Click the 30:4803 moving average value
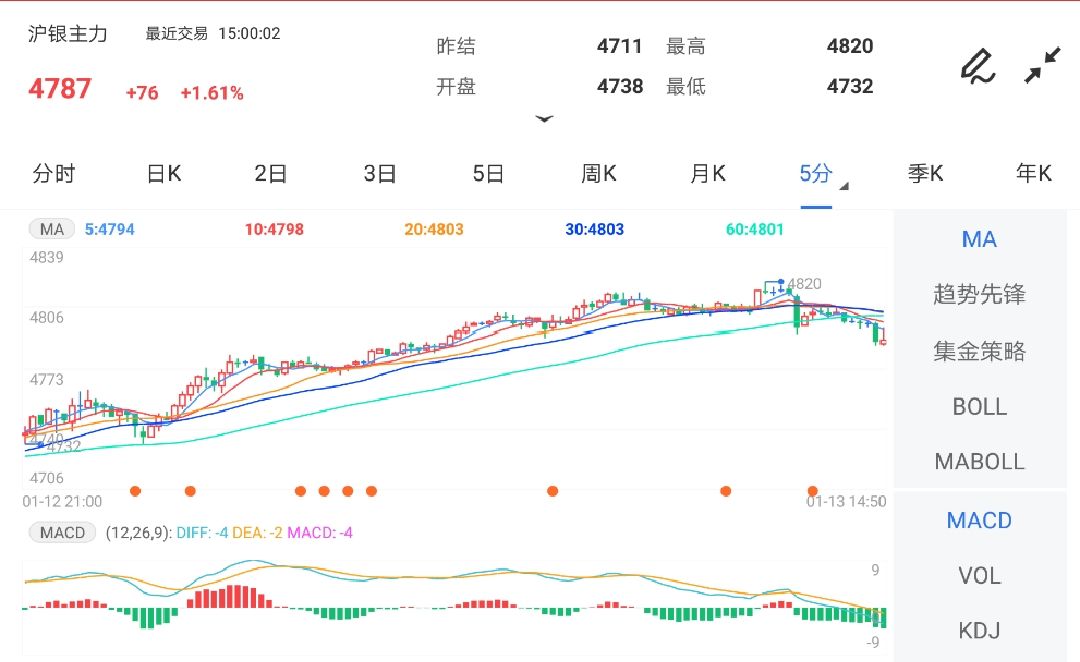 (x=594, y=229)
